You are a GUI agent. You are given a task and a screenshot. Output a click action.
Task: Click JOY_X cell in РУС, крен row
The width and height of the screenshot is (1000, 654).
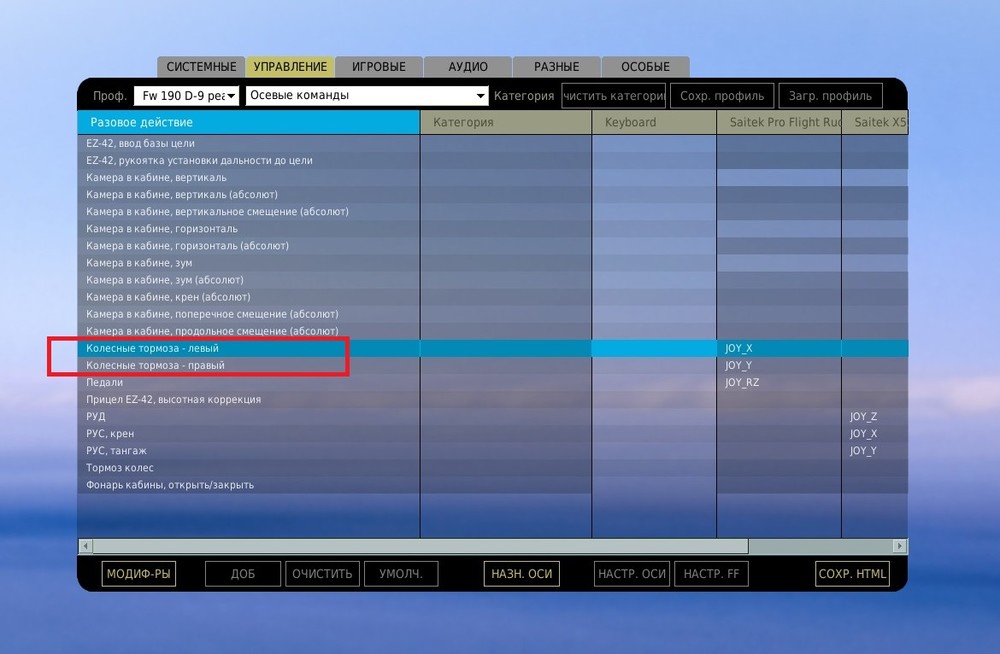point(875,434)
